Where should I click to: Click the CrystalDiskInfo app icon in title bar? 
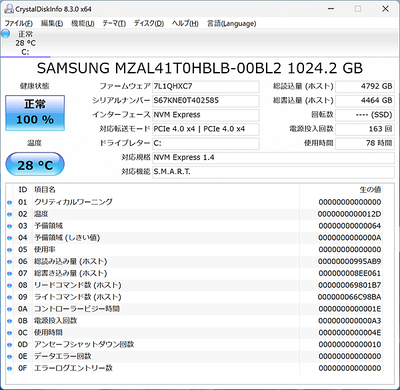[8, 9]
